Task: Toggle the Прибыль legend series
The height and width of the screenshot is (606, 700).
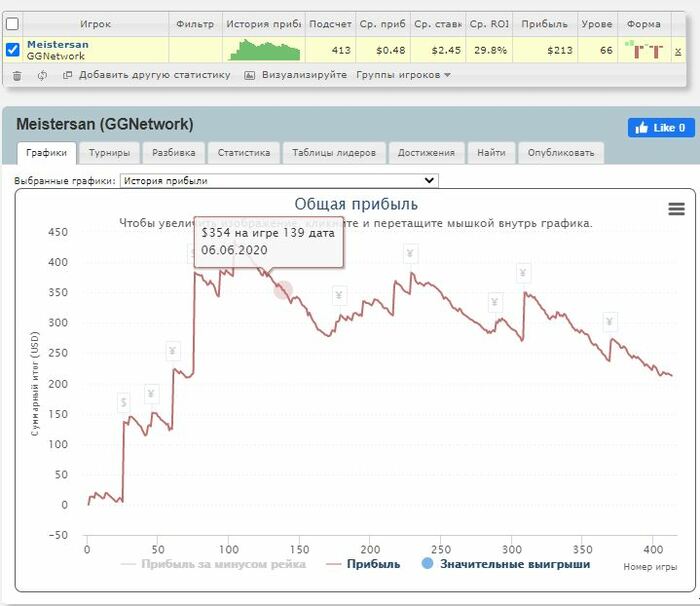Action: click(363, 564)
